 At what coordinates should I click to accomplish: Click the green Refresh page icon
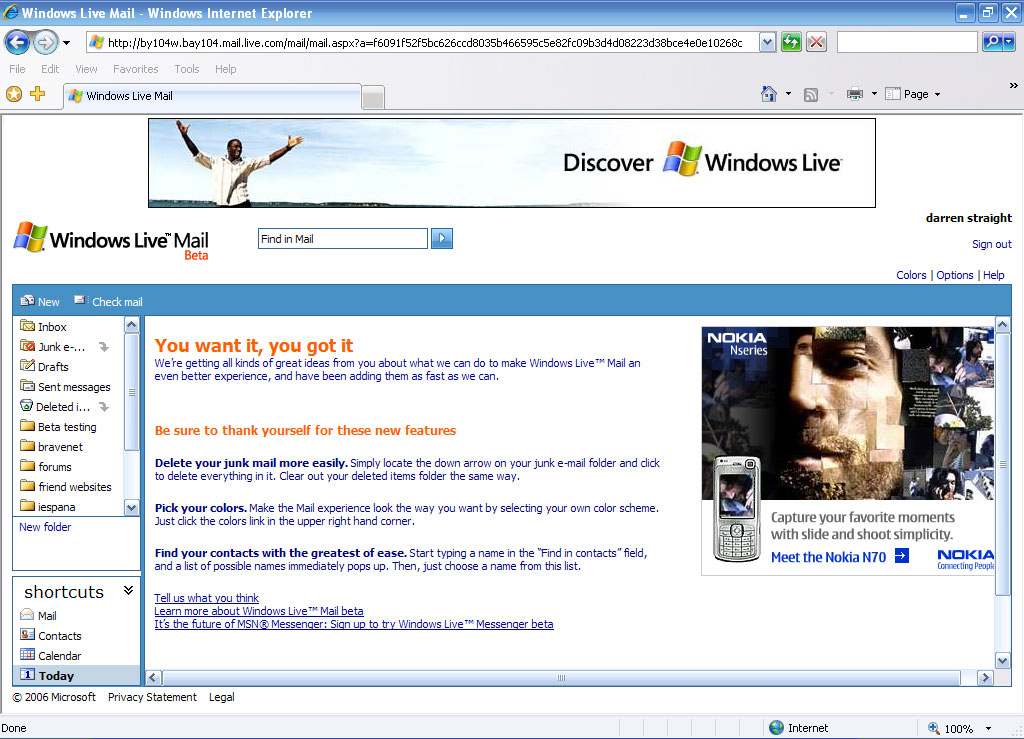coord(791,42)
